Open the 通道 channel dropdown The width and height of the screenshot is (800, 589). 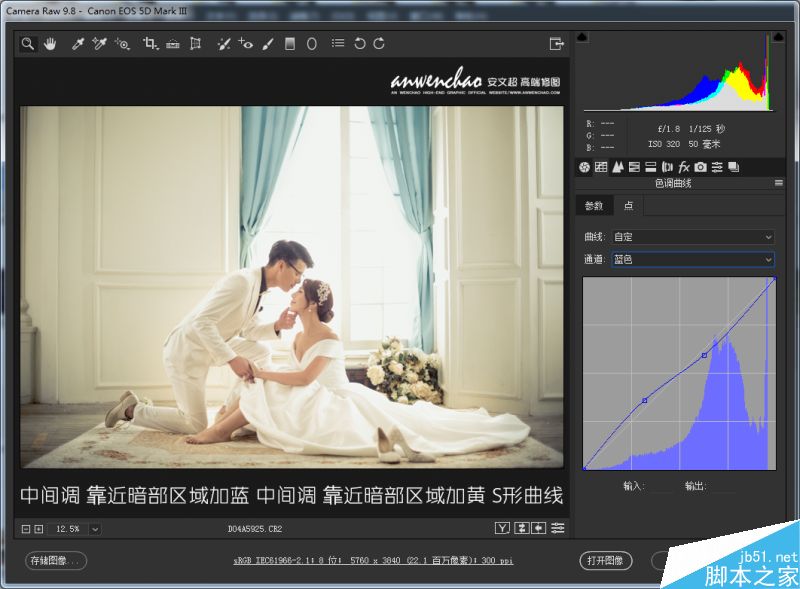pyautogui.click(x=692, y=259)
